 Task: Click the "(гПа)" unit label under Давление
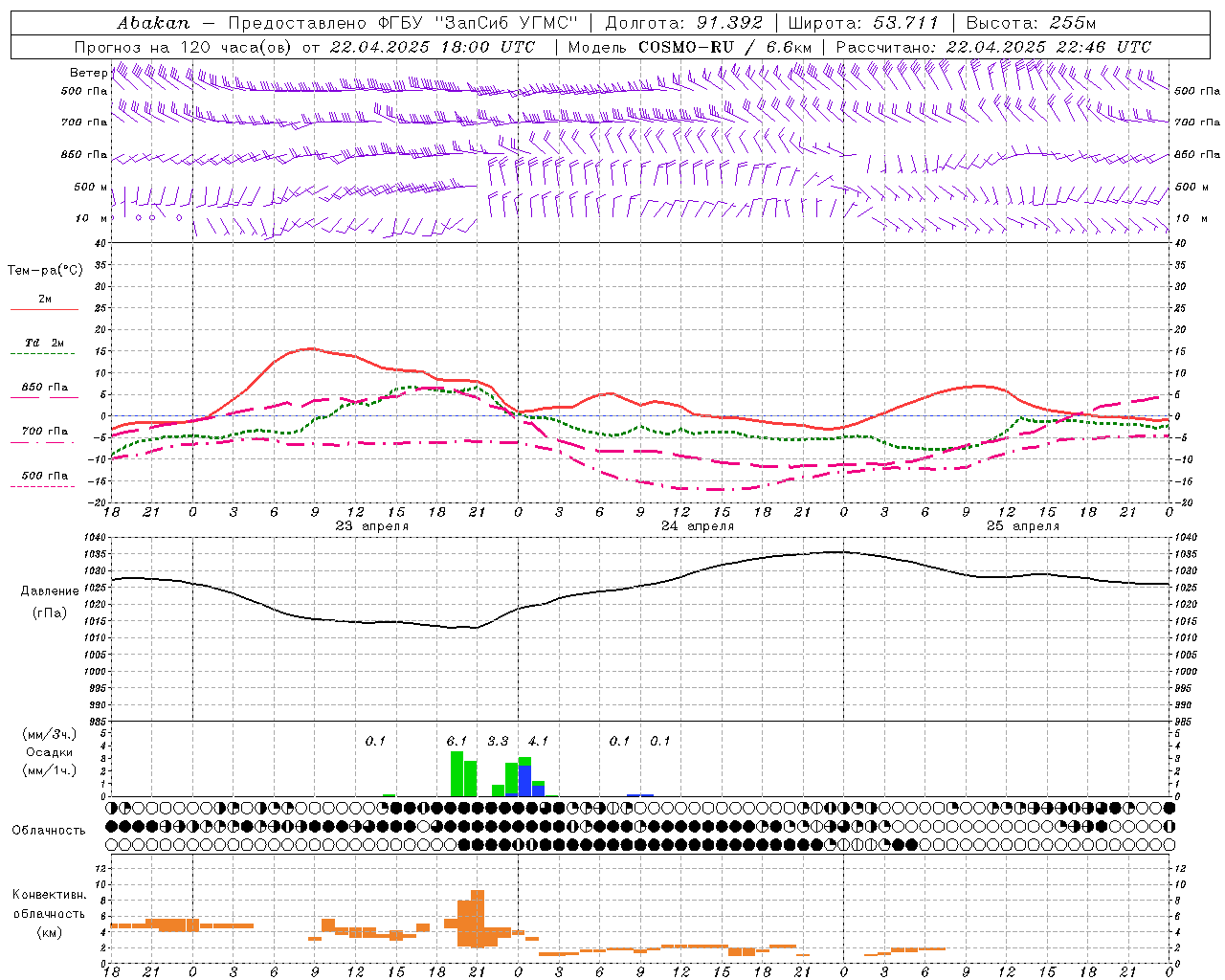tap(50, 613)
